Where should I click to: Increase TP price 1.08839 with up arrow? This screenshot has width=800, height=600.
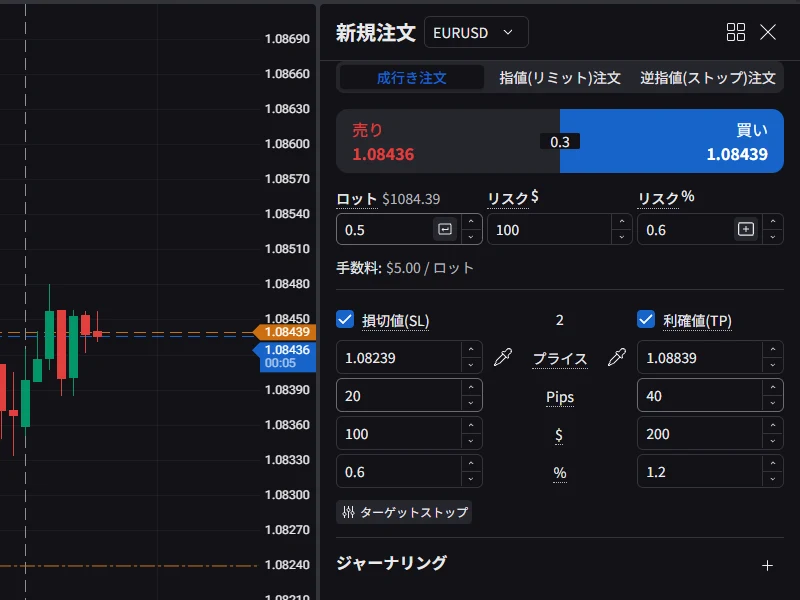click(773, 349)
